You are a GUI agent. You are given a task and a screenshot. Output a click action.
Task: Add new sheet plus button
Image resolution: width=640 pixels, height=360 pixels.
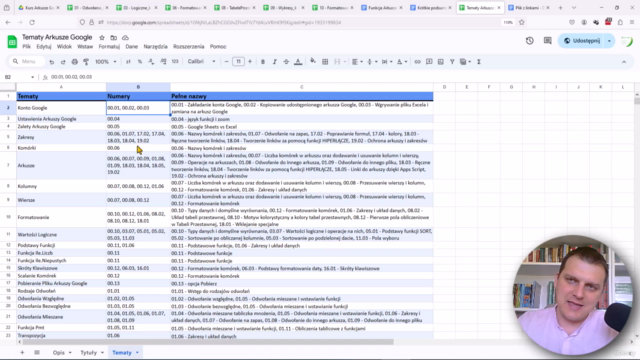pos(22,352)
